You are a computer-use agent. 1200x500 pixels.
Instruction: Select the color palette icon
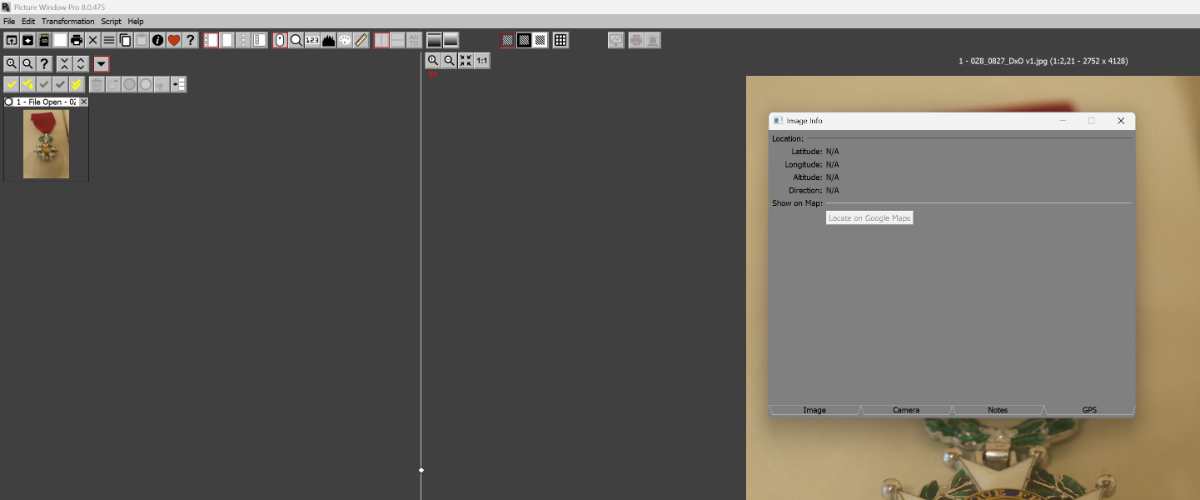(x=344, y=40)
